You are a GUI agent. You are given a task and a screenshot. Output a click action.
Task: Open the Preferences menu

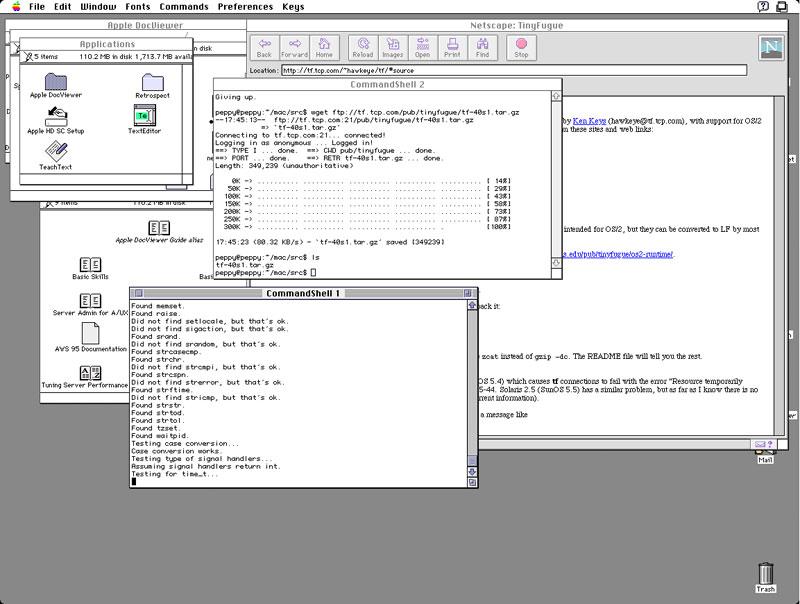point(245,7)
